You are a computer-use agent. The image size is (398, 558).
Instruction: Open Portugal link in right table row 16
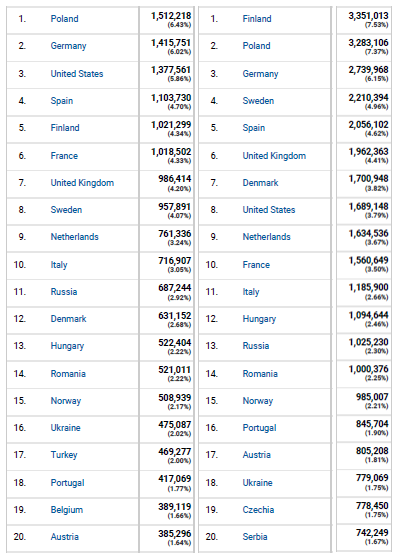tap(259, 428)
